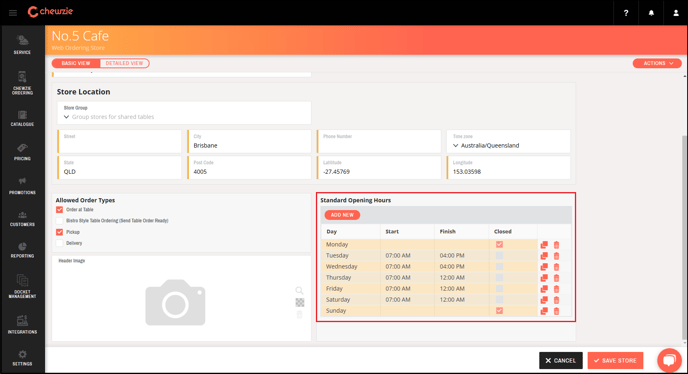Image resolution: width=688 pixels, height=374 pixels.
Task: Click the header image search icon
Action: pos(299,290)
